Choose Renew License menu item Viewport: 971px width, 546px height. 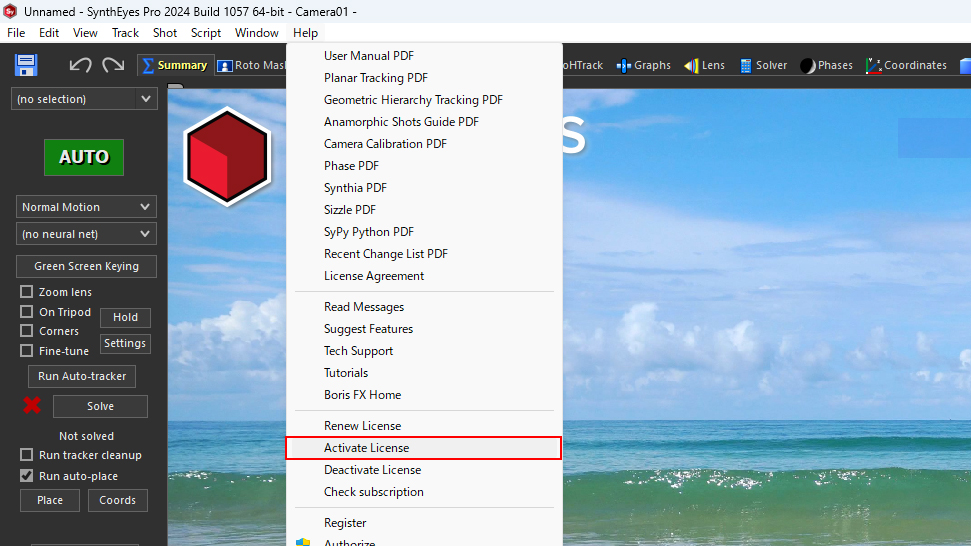tap(424, 426)
